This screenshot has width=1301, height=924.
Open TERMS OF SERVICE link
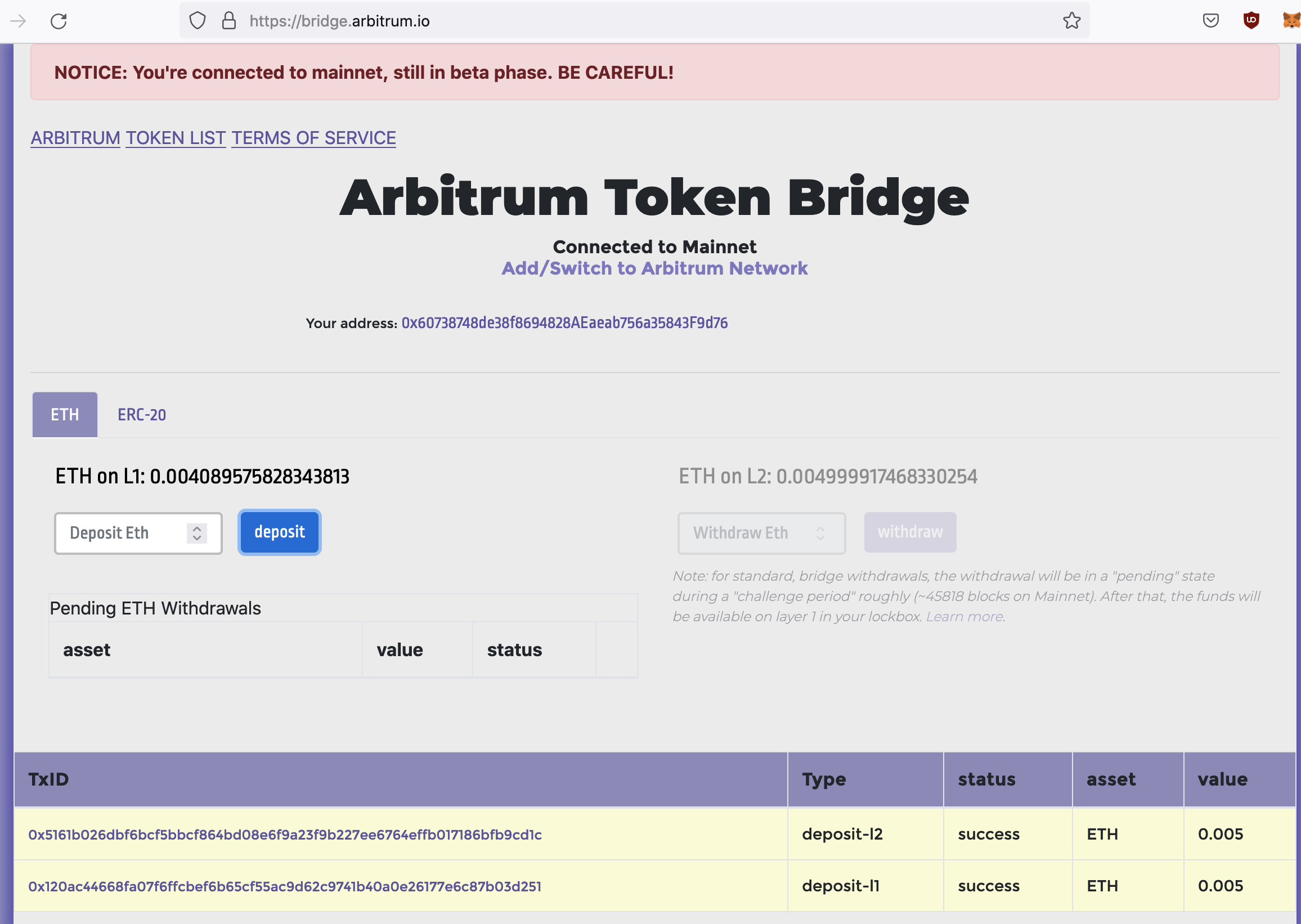(x=313, y=138)
